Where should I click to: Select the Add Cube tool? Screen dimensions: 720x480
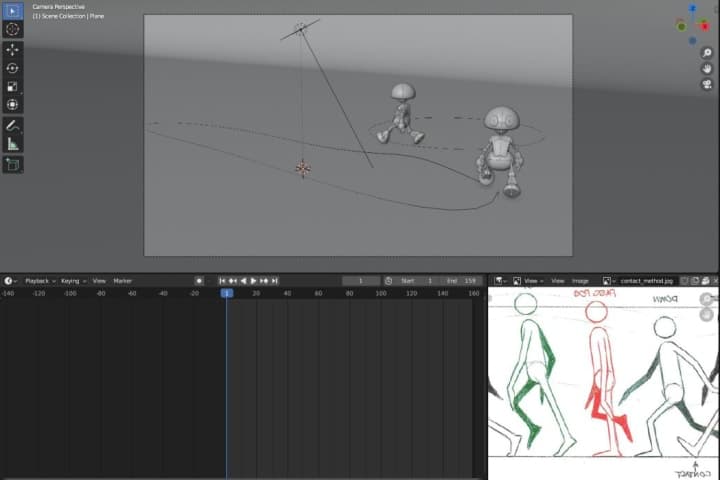pos(13,164)
